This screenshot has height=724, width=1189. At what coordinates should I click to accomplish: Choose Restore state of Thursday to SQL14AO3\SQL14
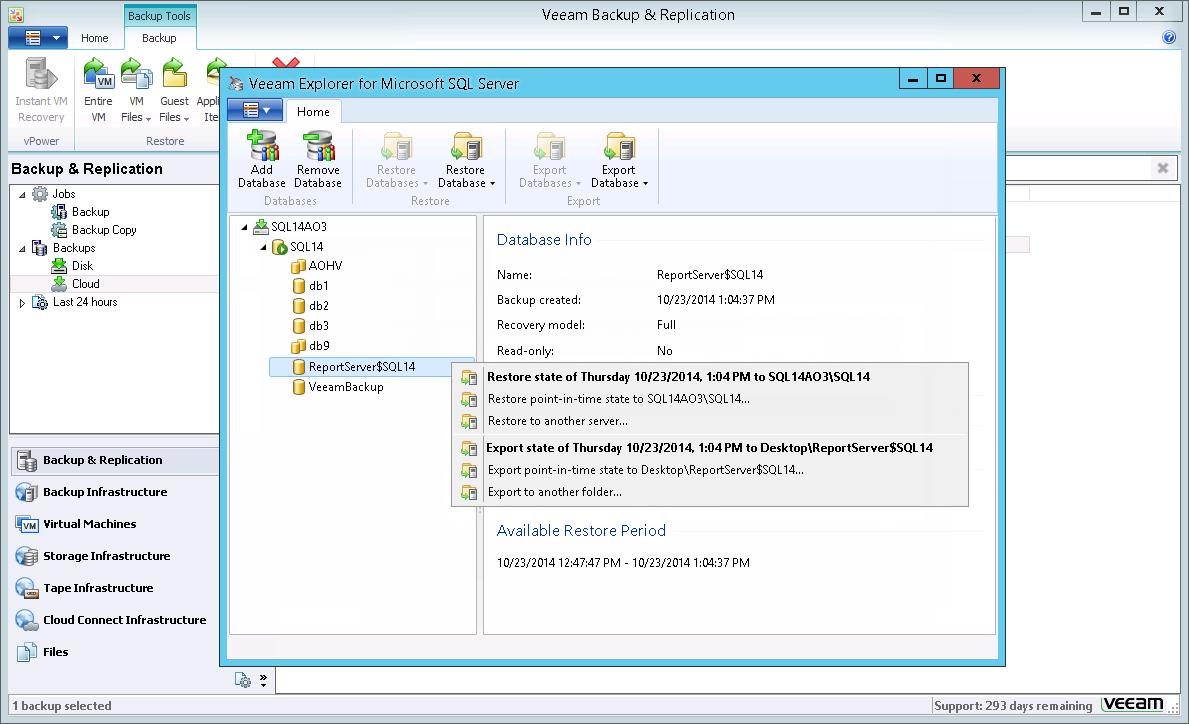[710, 377]
